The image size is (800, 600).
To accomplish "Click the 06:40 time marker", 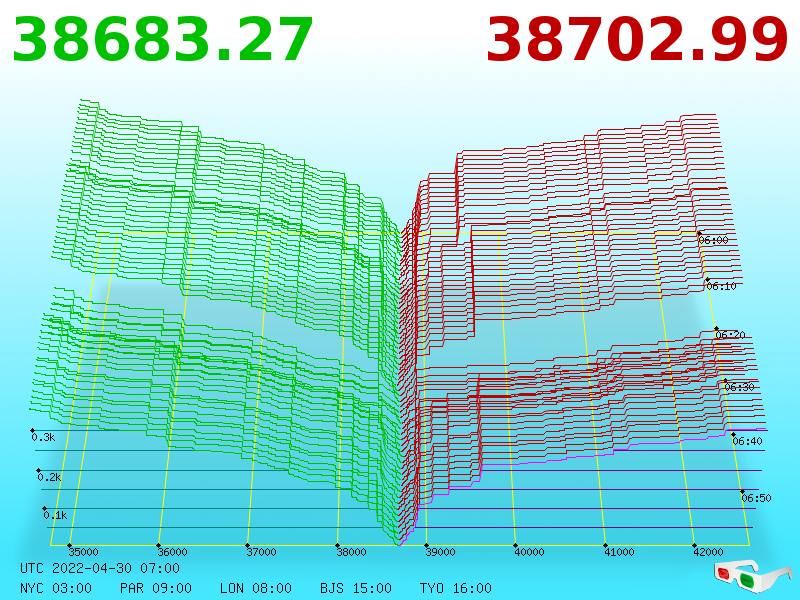I will click(747, 441).
